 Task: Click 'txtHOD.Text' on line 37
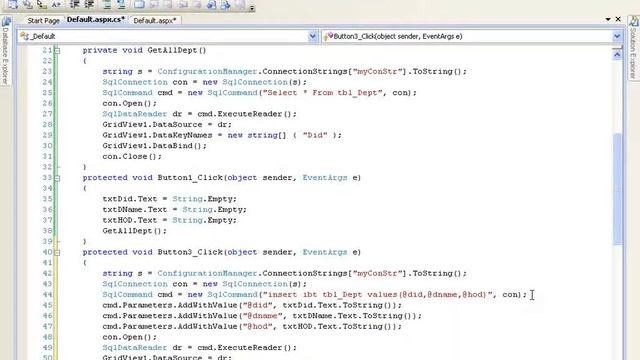(130, 220)
